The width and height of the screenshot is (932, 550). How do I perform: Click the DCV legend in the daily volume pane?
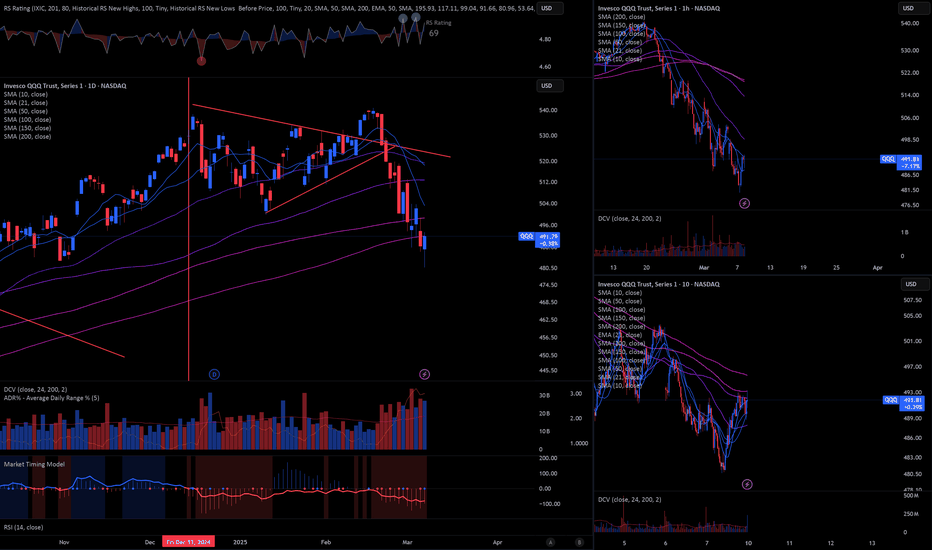click(35, 389)
